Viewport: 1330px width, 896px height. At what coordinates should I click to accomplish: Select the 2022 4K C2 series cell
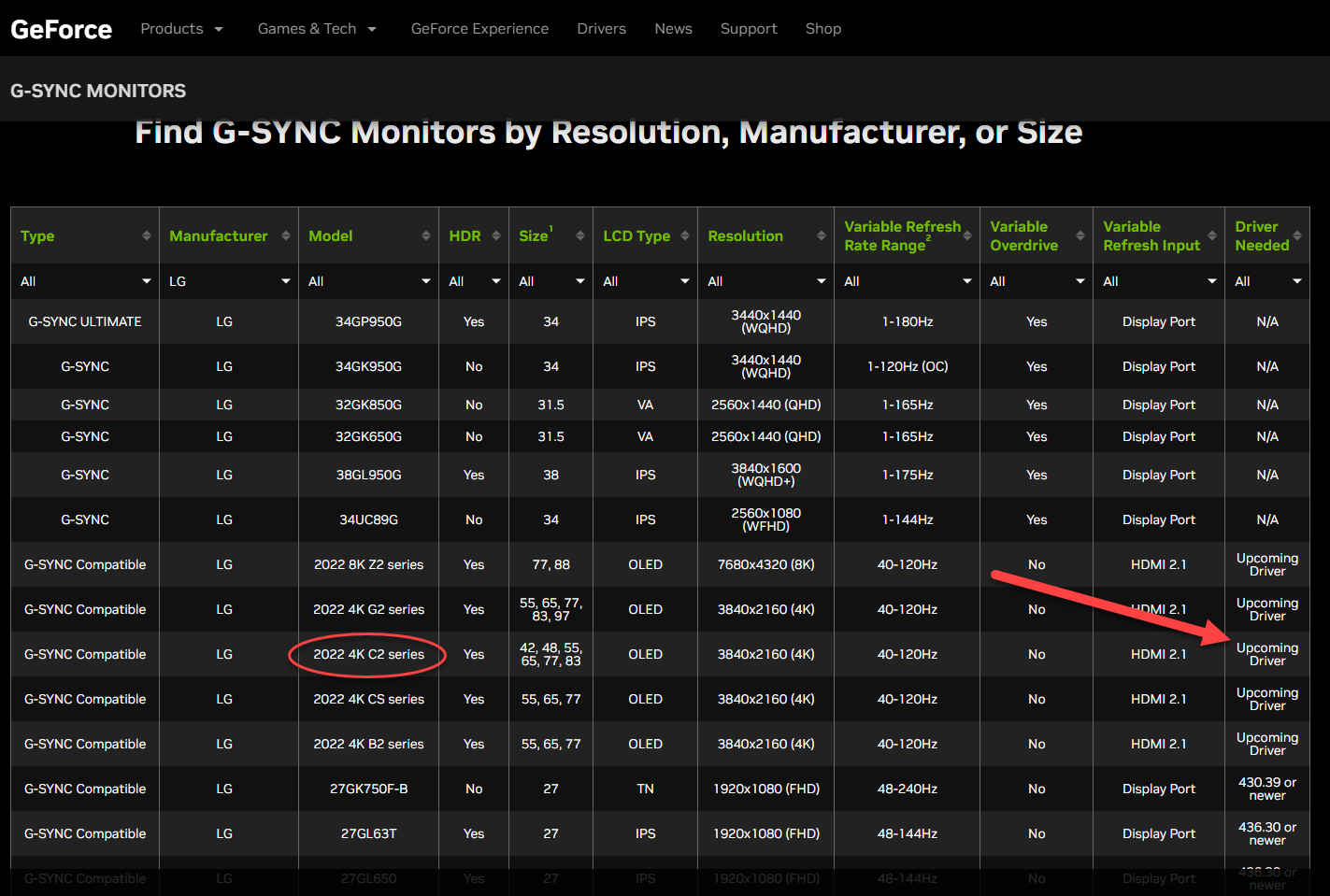click(369, 654)
